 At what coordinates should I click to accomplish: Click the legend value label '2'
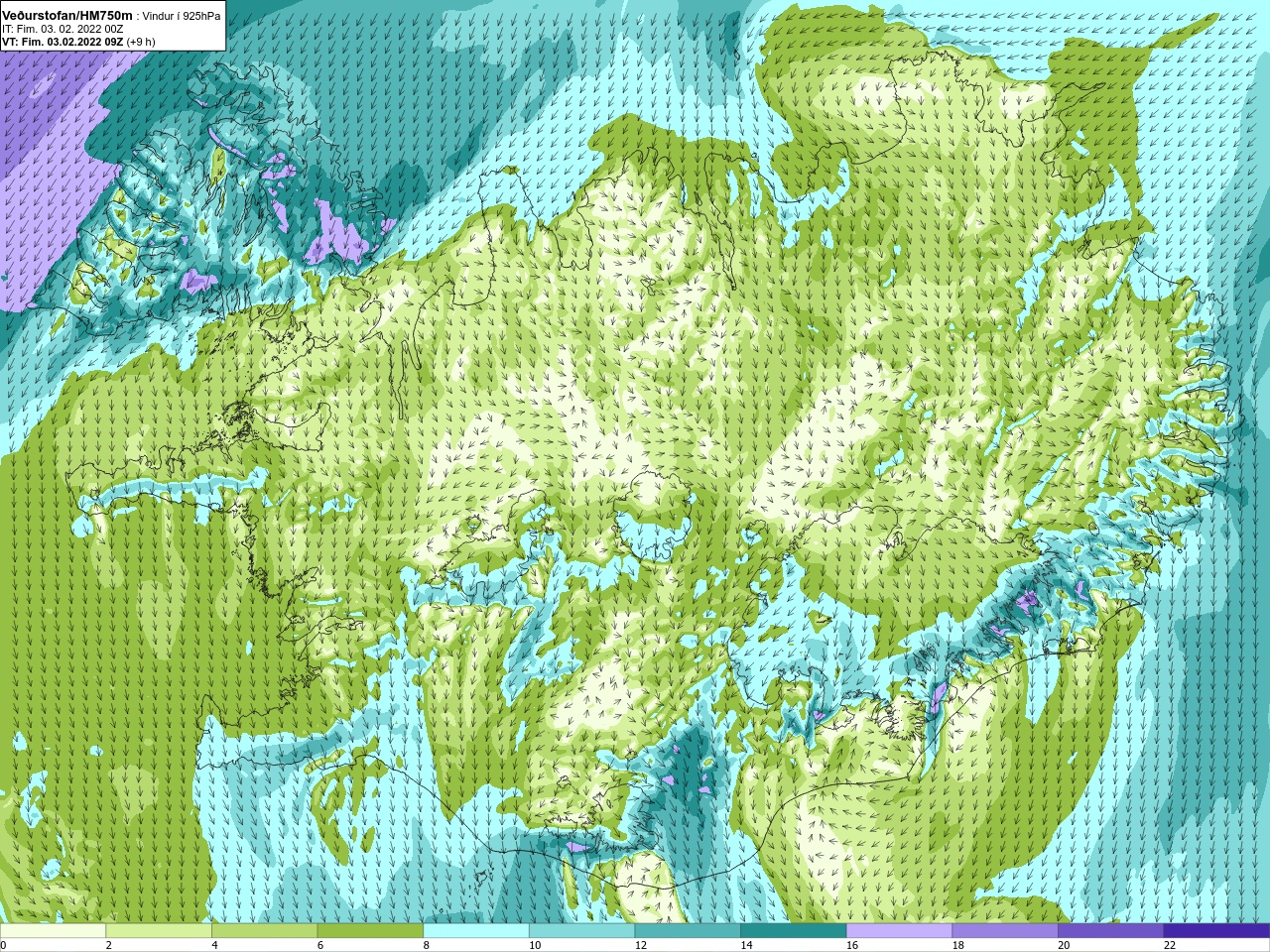pos(109,945)
